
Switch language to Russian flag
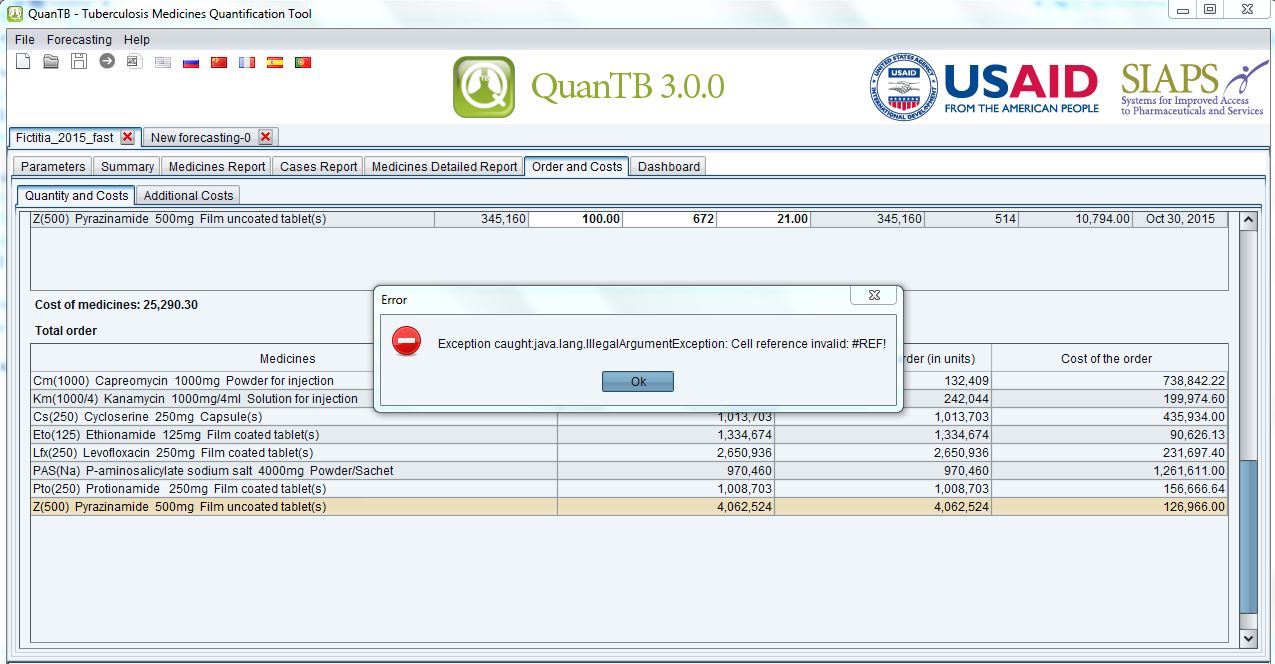(191, 62)
